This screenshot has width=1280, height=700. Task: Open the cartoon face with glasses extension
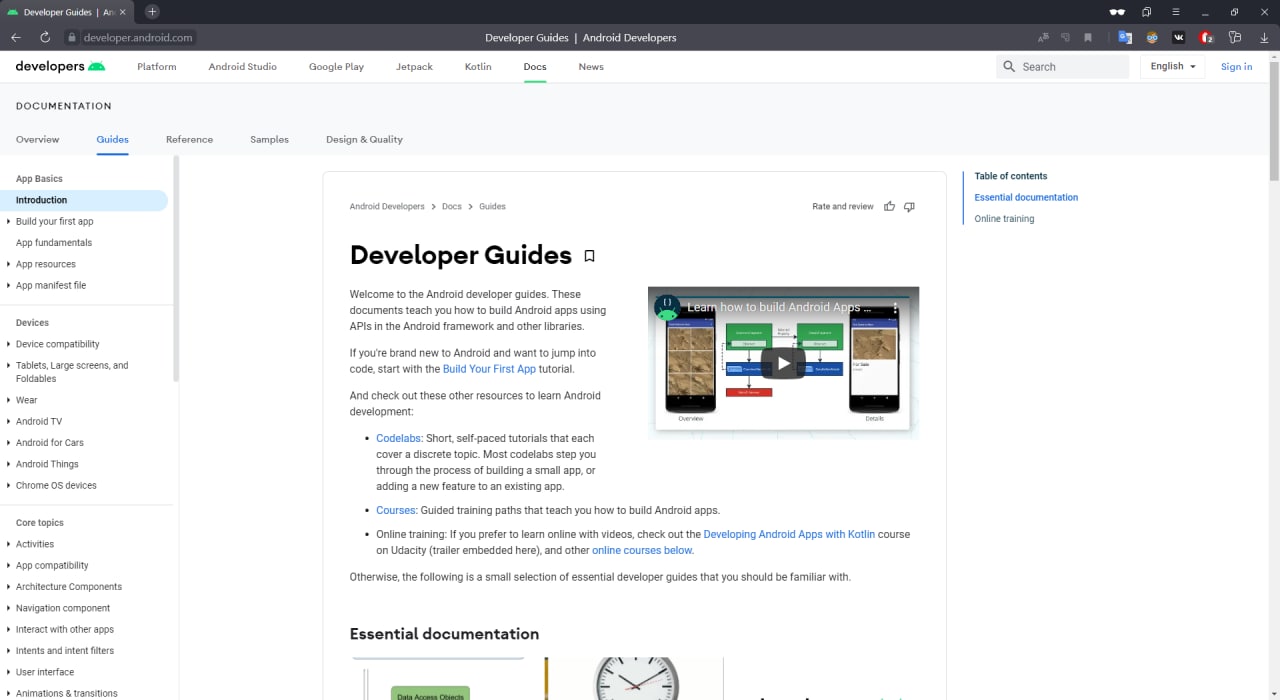(1152, 37)
